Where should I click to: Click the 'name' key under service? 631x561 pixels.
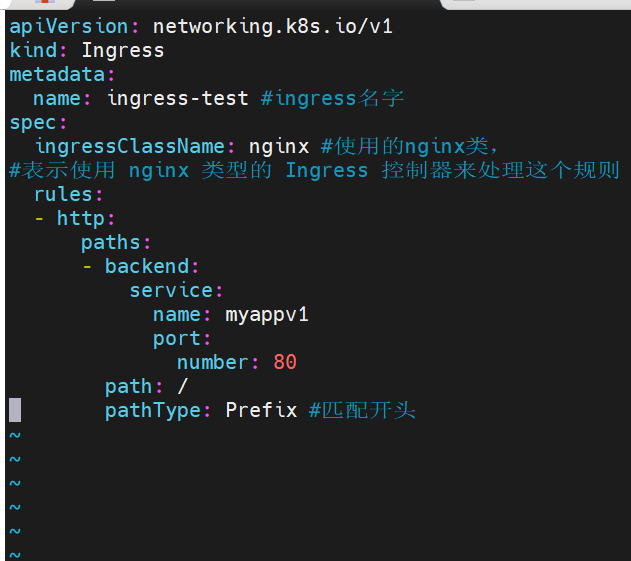pos(176,315)
